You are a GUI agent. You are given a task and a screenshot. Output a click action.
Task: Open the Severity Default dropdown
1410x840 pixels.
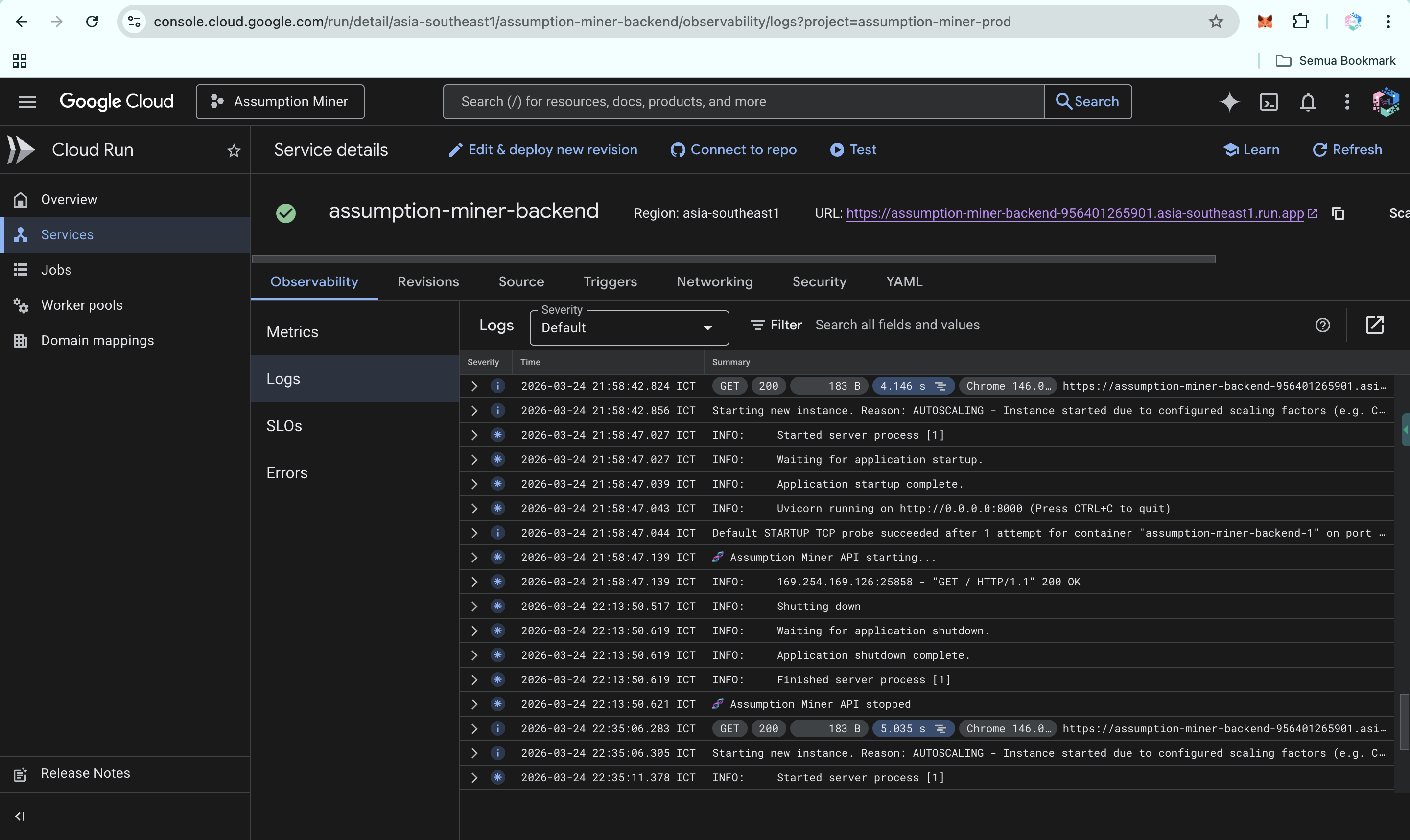(x=628, y=328)
